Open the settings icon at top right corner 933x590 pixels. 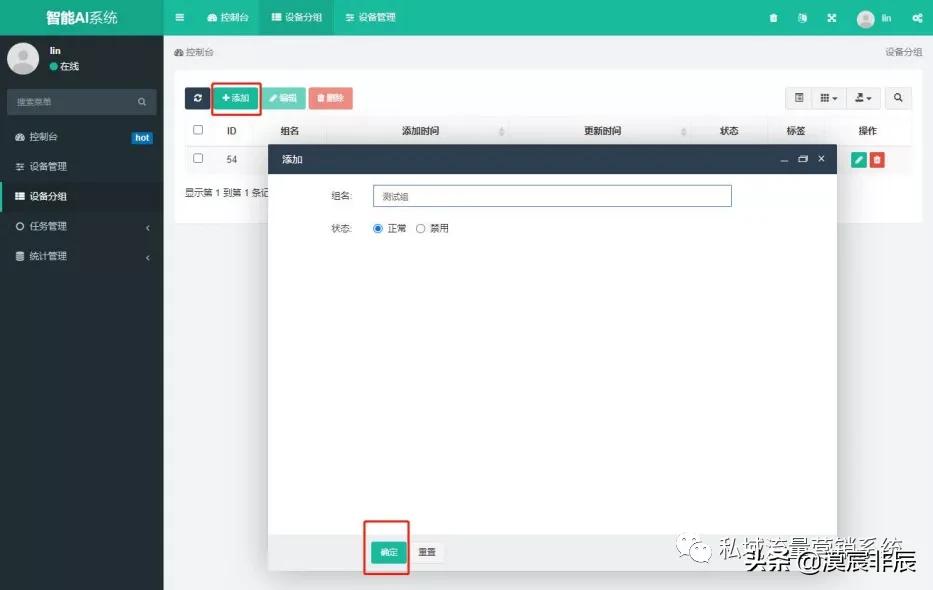[919, 17]
